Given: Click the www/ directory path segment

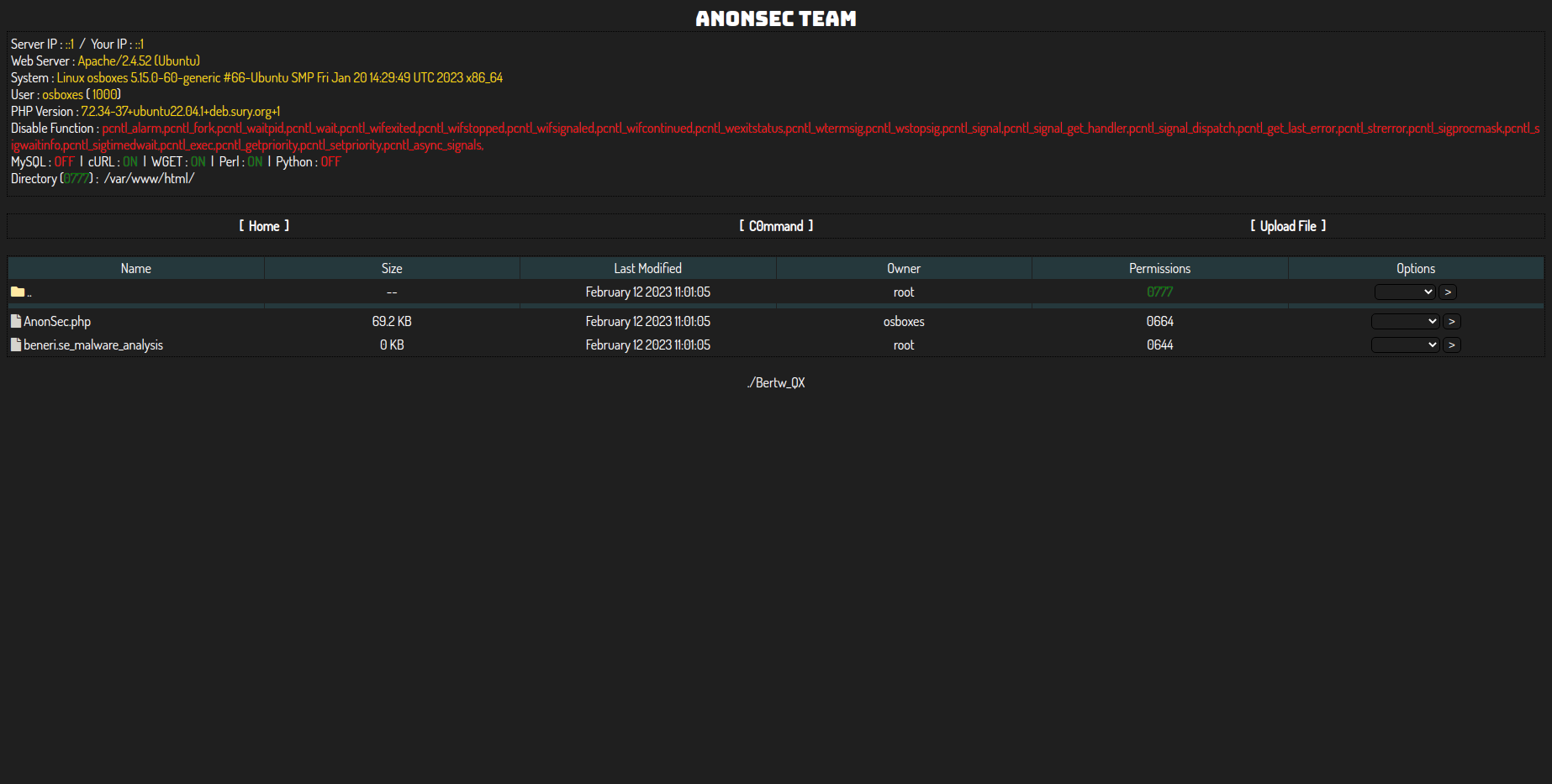Looking at the screenshot, I should [x=145, y=178].
